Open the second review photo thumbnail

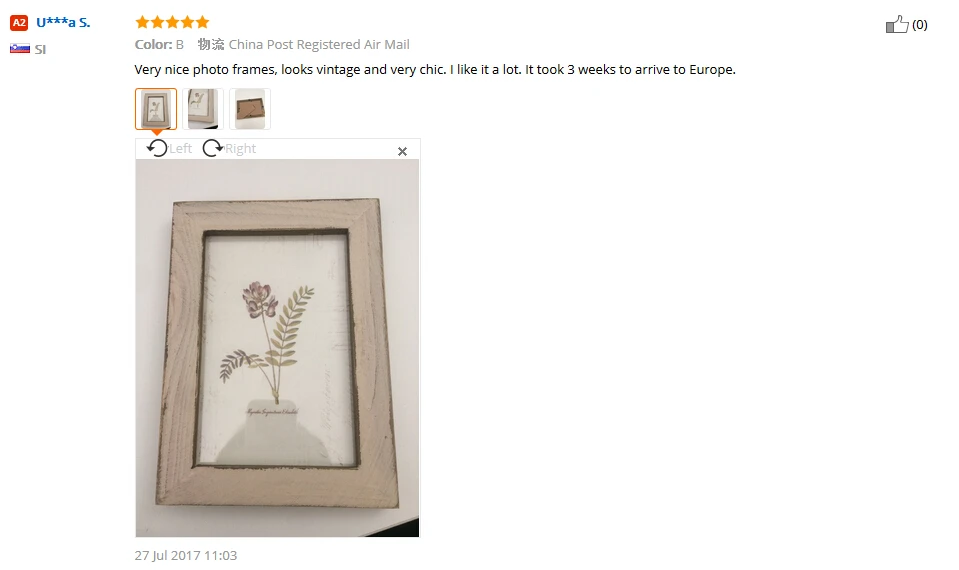203,109
